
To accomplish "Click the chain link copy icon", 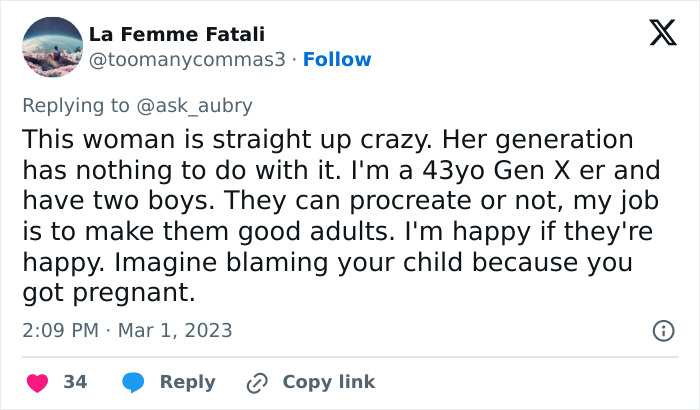I will 257,382.
